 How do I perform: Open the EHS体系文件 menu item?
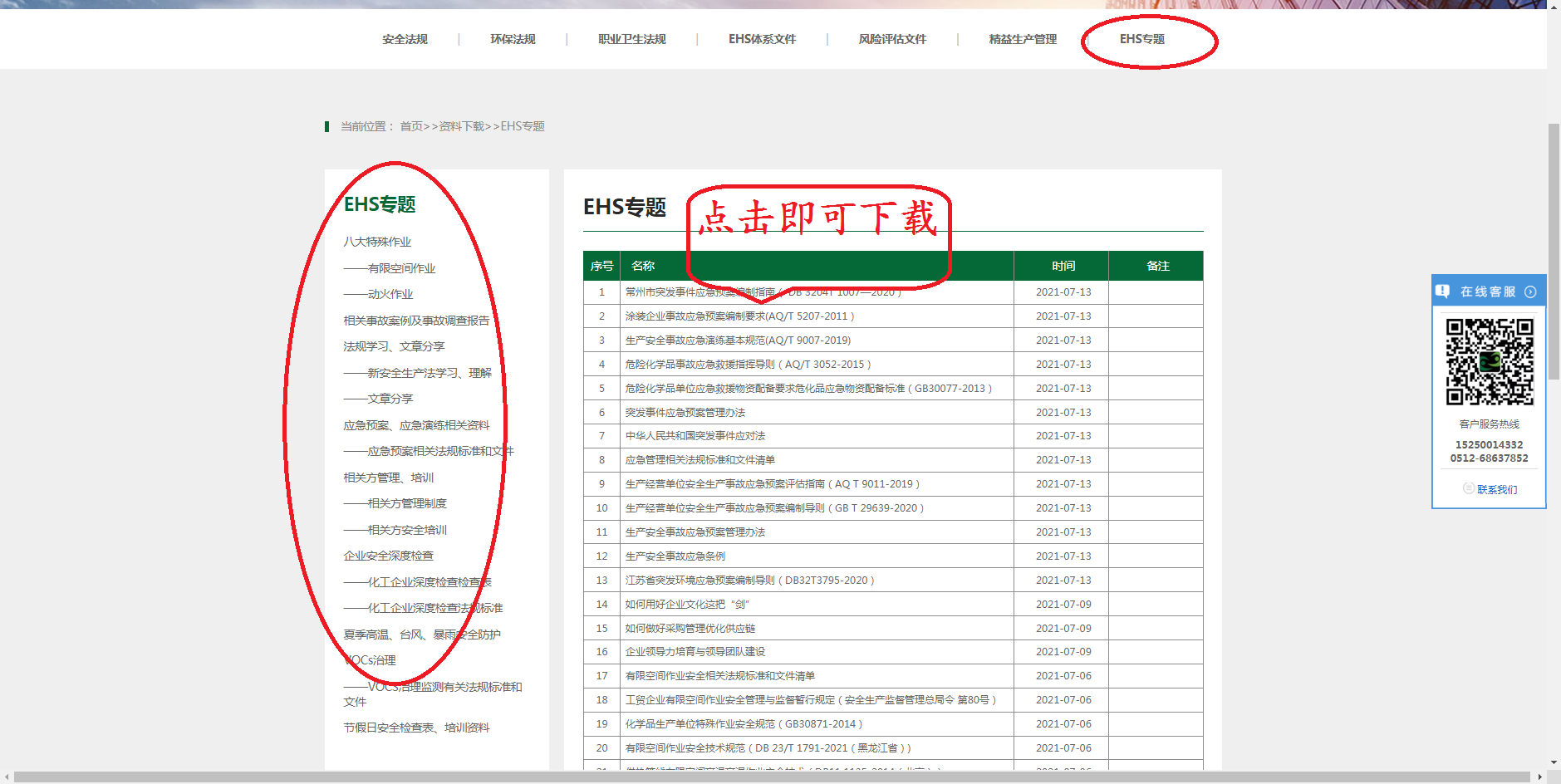click(762, 39)
